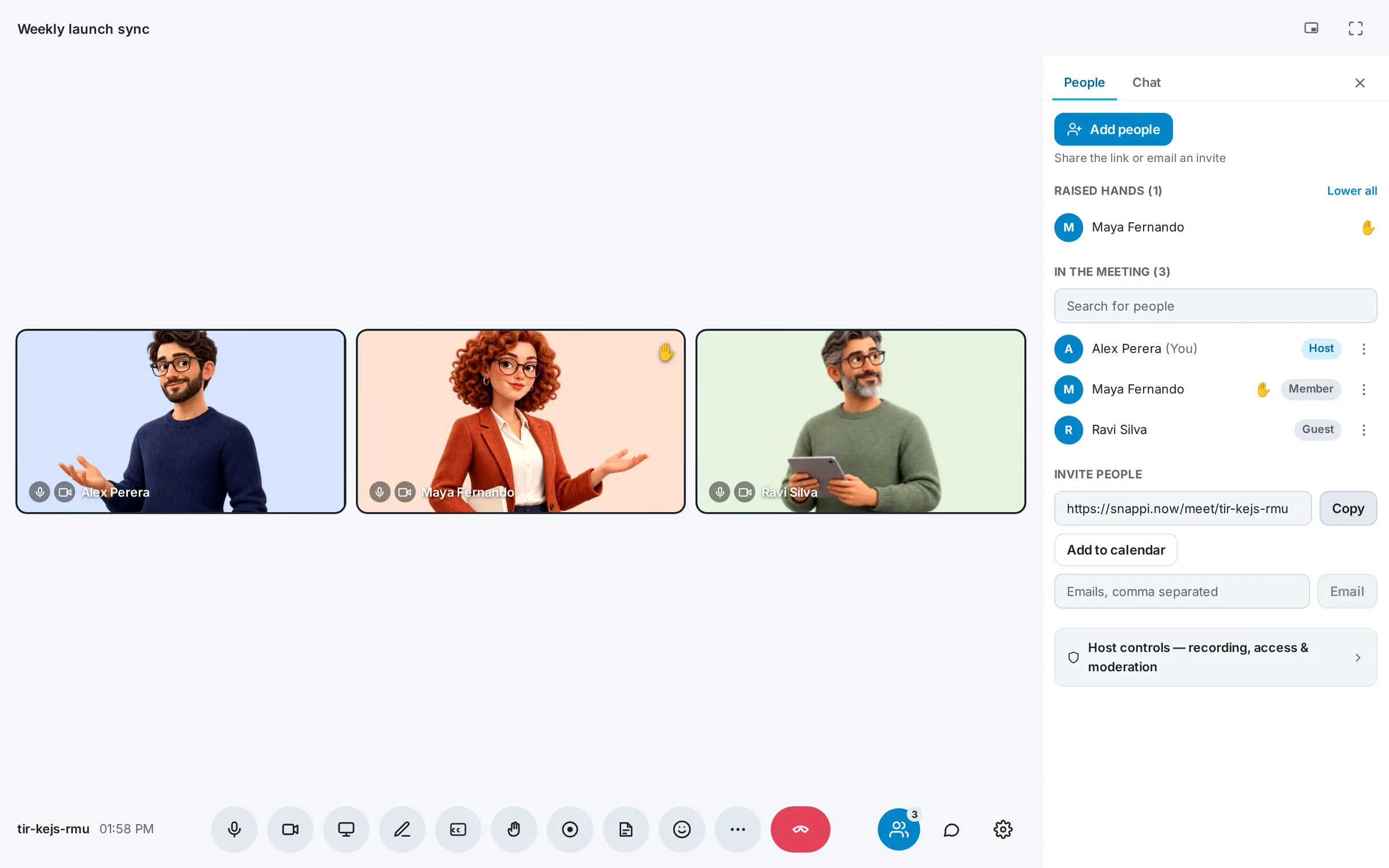Viewport: 1389px width, 868px height.
Task: Select Ravi Silva video tile
Action: point(861,421)
